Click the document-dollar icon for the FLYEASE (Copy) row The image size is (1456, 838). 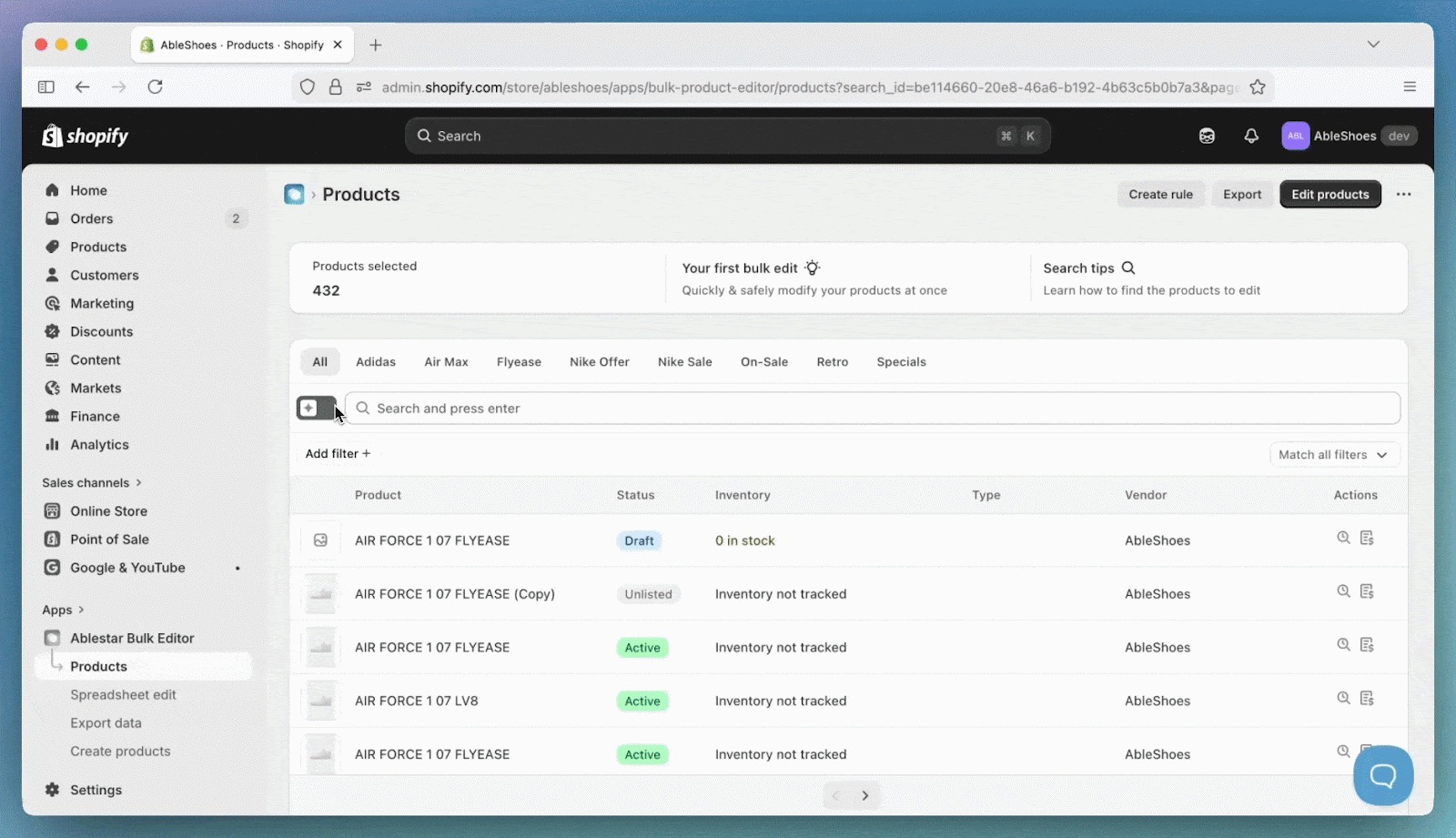(x=1367, y=591)
